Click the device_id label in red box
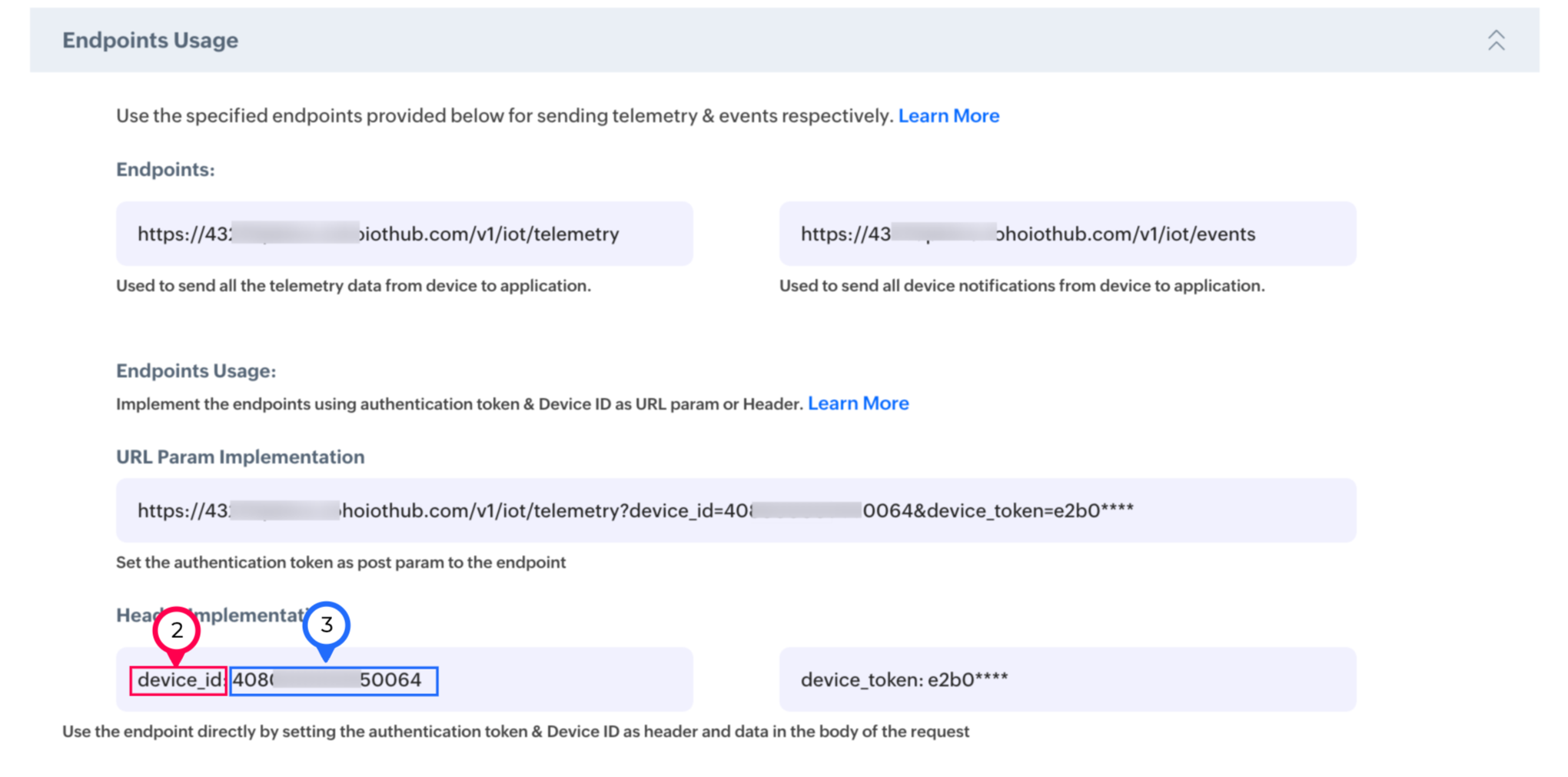Viewport: 1568px width, 777px height. pos(178,681)
